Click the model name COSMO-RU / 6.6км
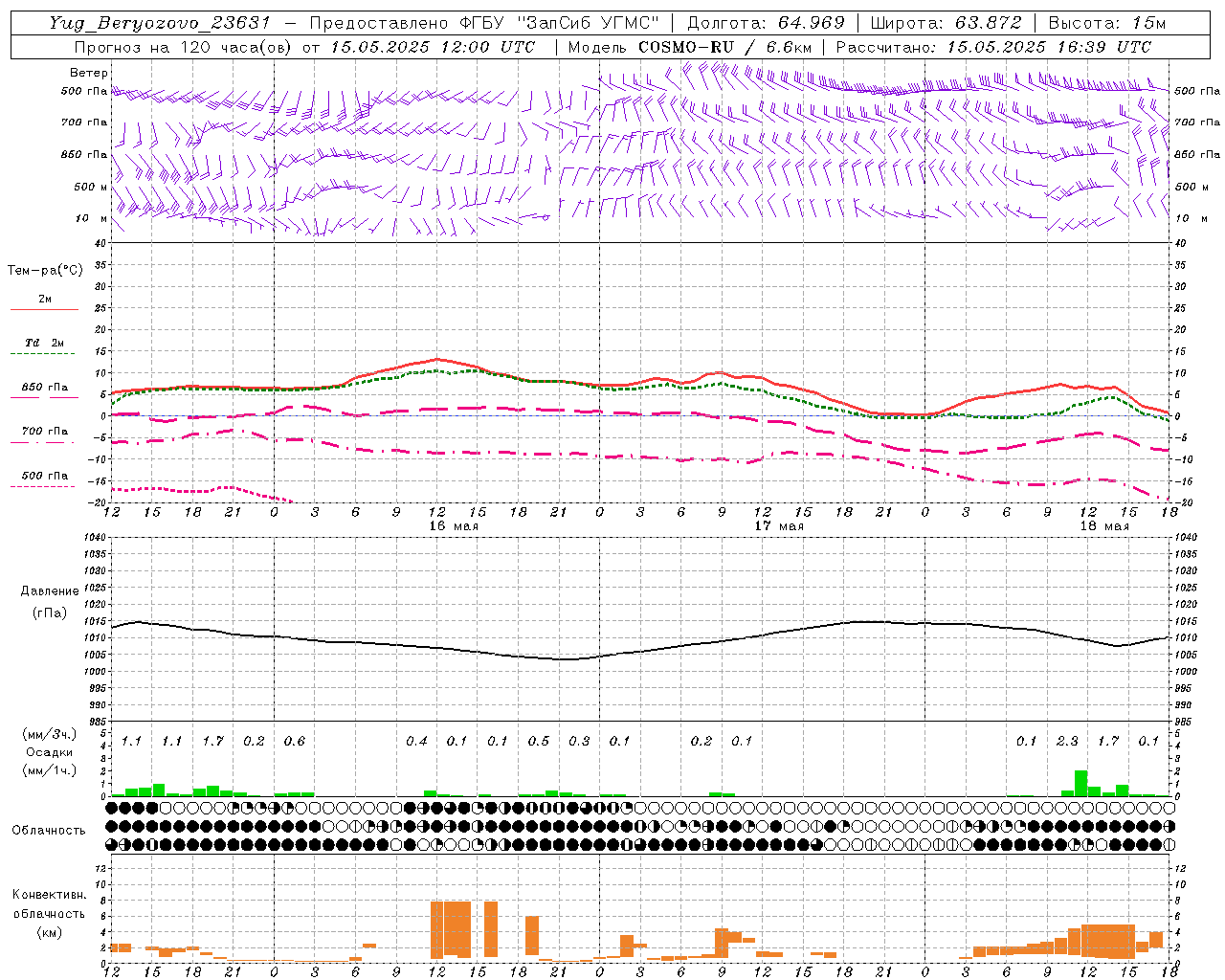 click(724, 47)
